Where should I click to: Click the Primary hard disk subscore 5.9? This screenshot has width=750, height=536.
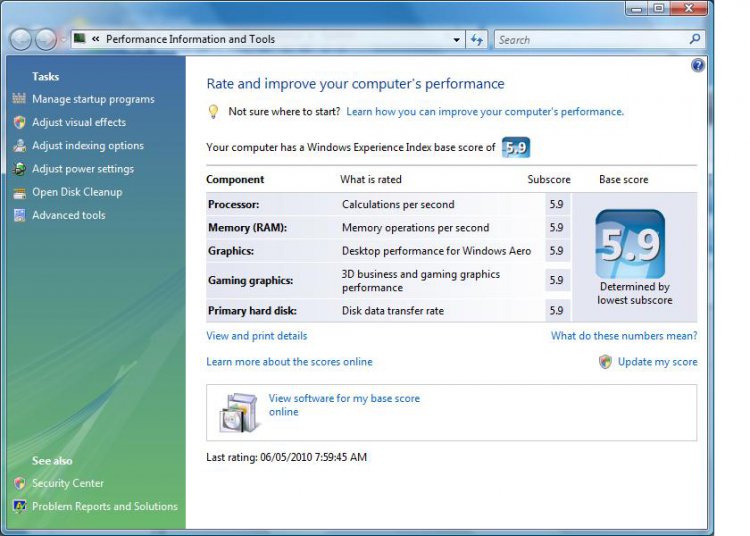click(556, 311)
